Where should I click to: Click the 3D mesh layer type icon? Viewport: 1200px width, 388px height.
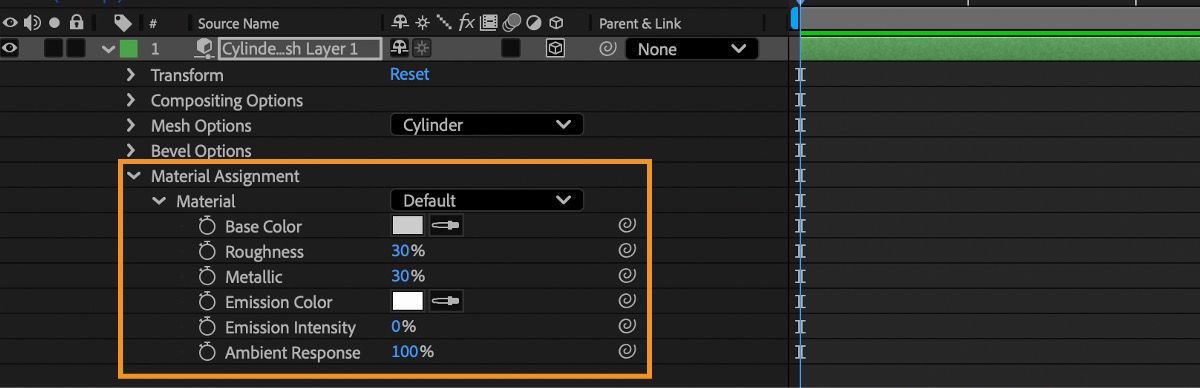(204, 48)
